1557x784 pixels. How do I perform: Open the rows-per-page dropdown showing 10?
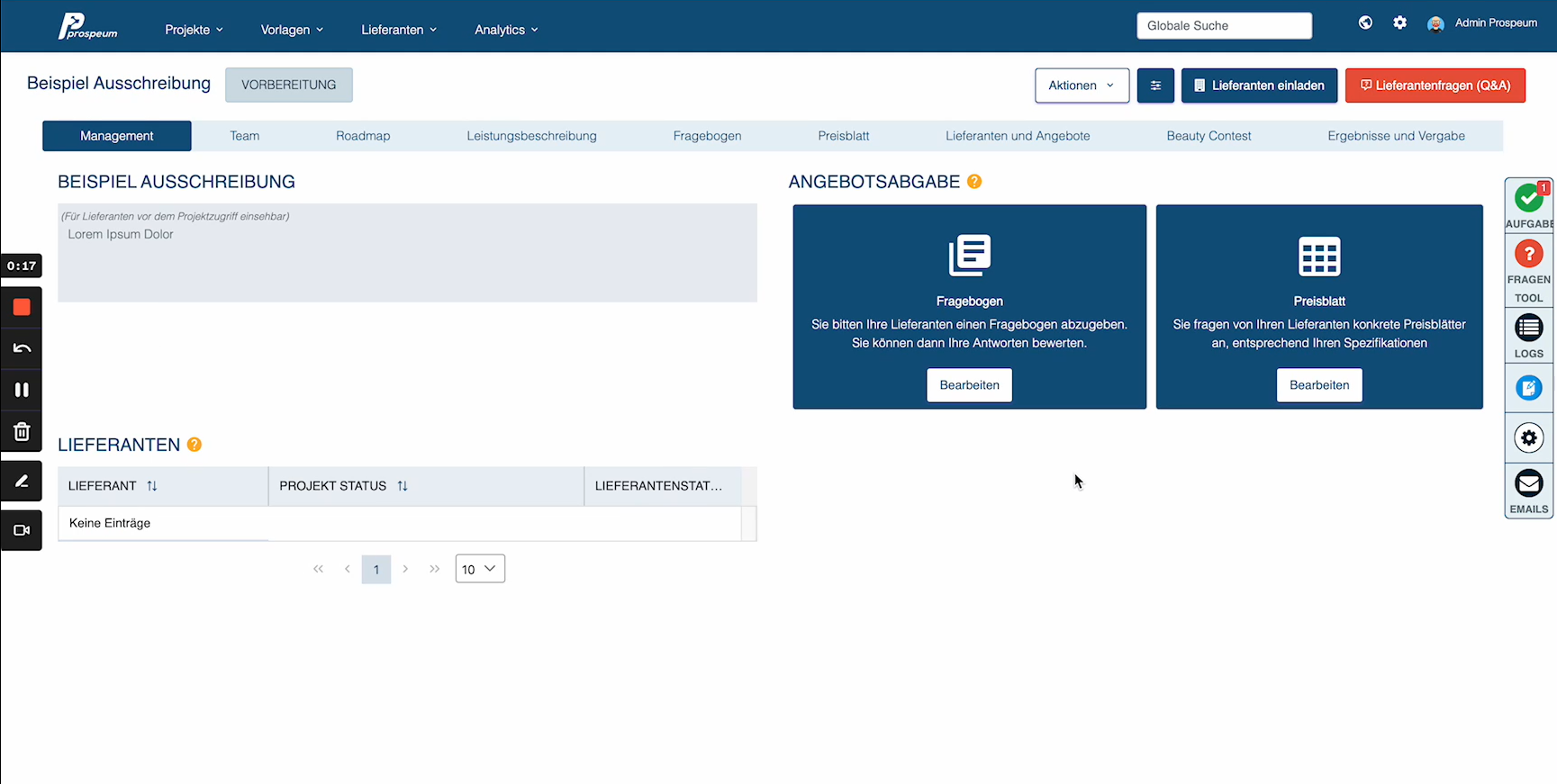[x=480, y=569]
